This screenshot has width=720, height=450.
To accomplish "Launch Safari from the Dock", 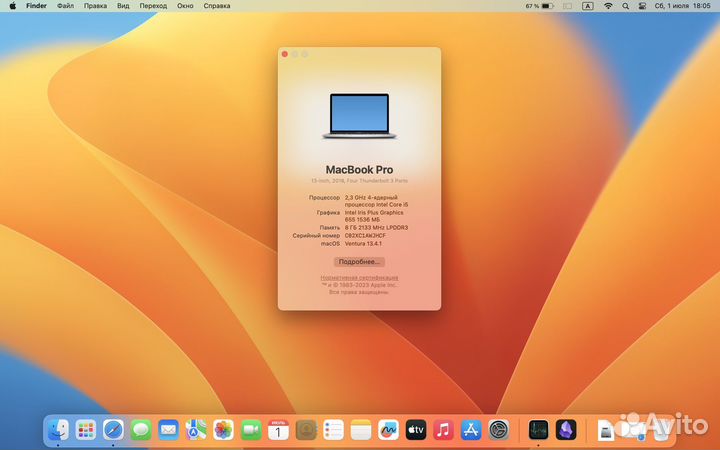I will click(x=113, y=430).
